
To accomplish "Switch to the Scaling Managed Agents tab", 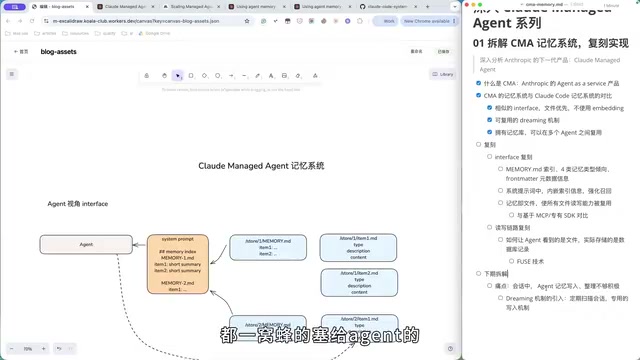I will 190,7.
